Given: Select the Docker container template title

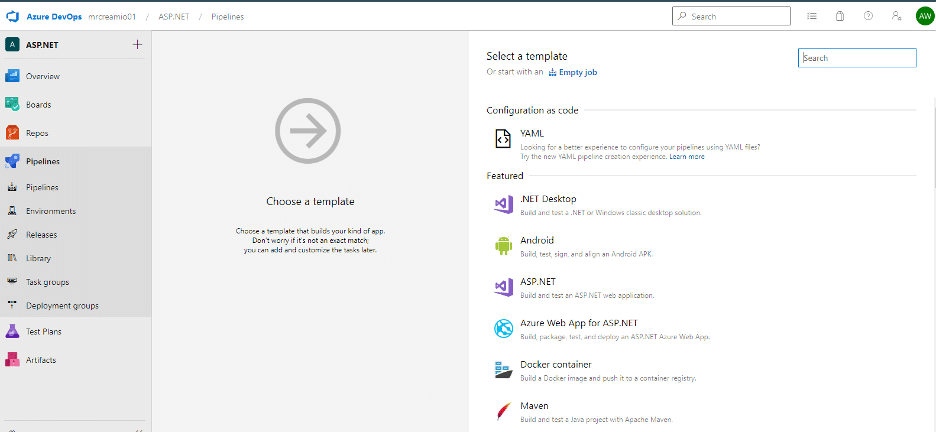Looking at the screenshot, I should coord(556,365).
